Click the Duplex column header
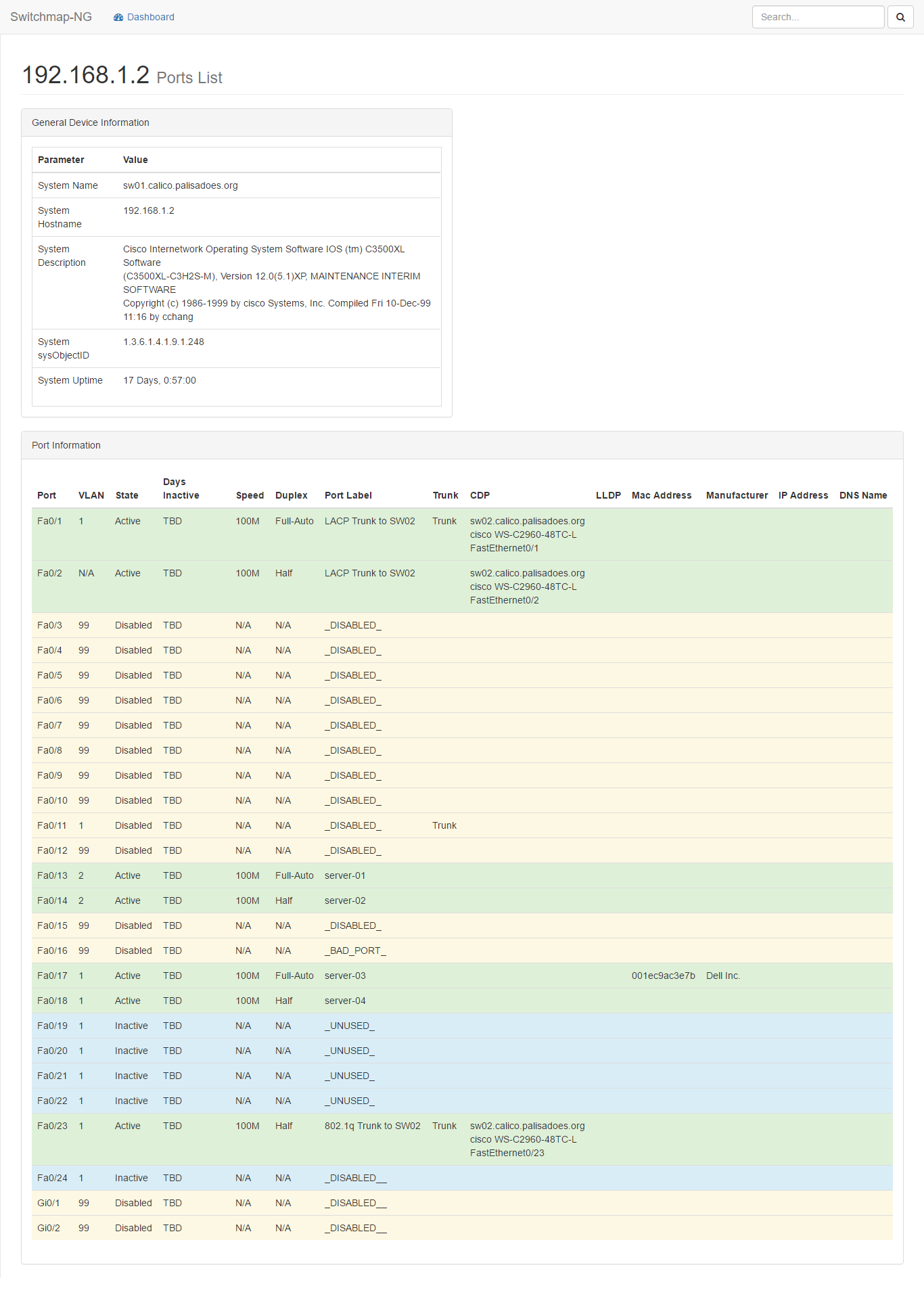924x1305 pixels. pyautogui.click(x=292, y=495)
